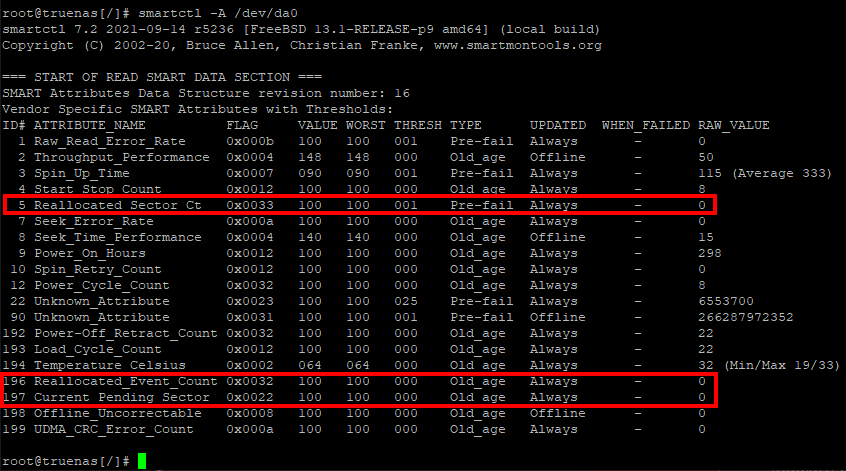
Task: Click the Seek_Error_Rate attribute name
Action: click(94, 221)
